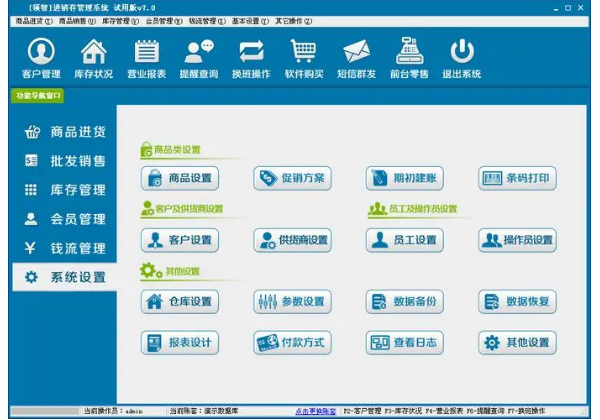This screenshot has height=420, width=600.
Task: Open 操作员设置 button
Action: 517,240
